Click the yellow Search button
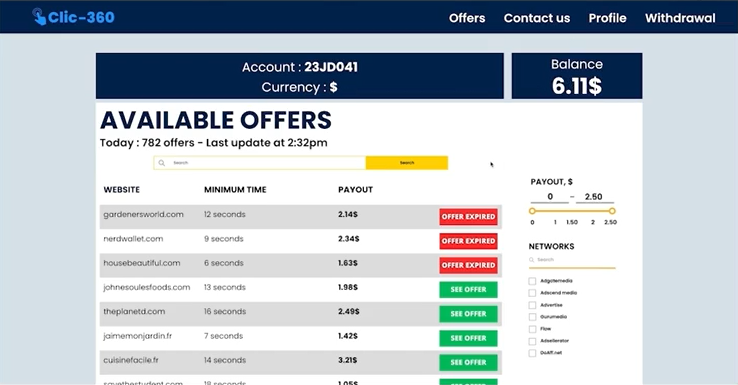The width and height of the screenshot is (738, 385). 407,163
